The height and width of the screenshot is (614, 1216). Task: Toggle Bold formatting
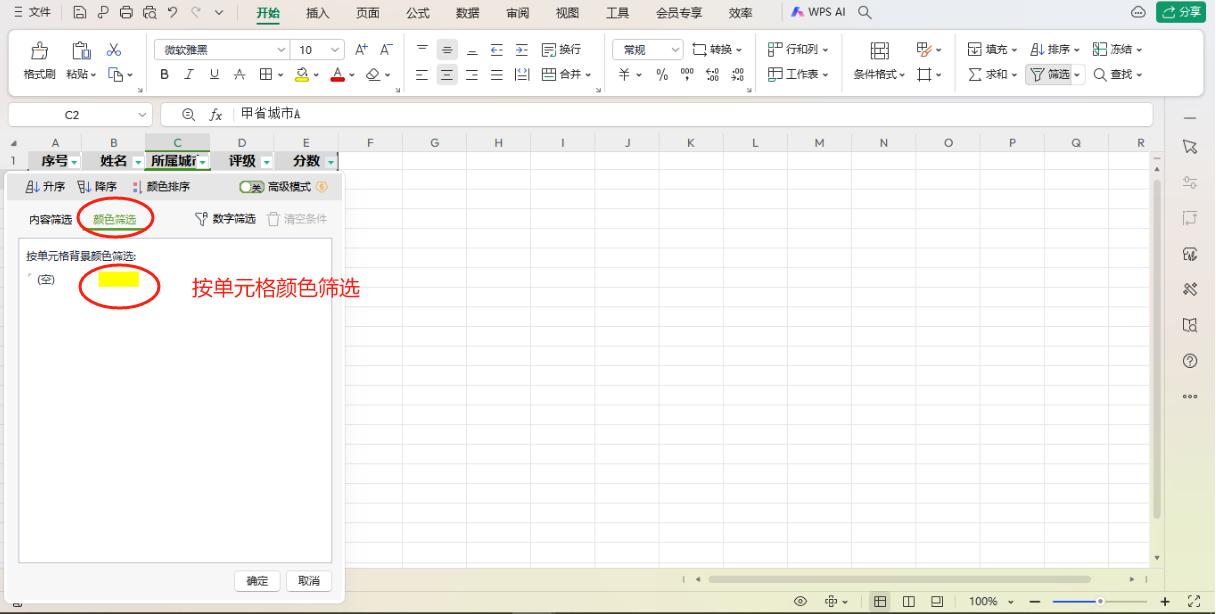point(165,74)
